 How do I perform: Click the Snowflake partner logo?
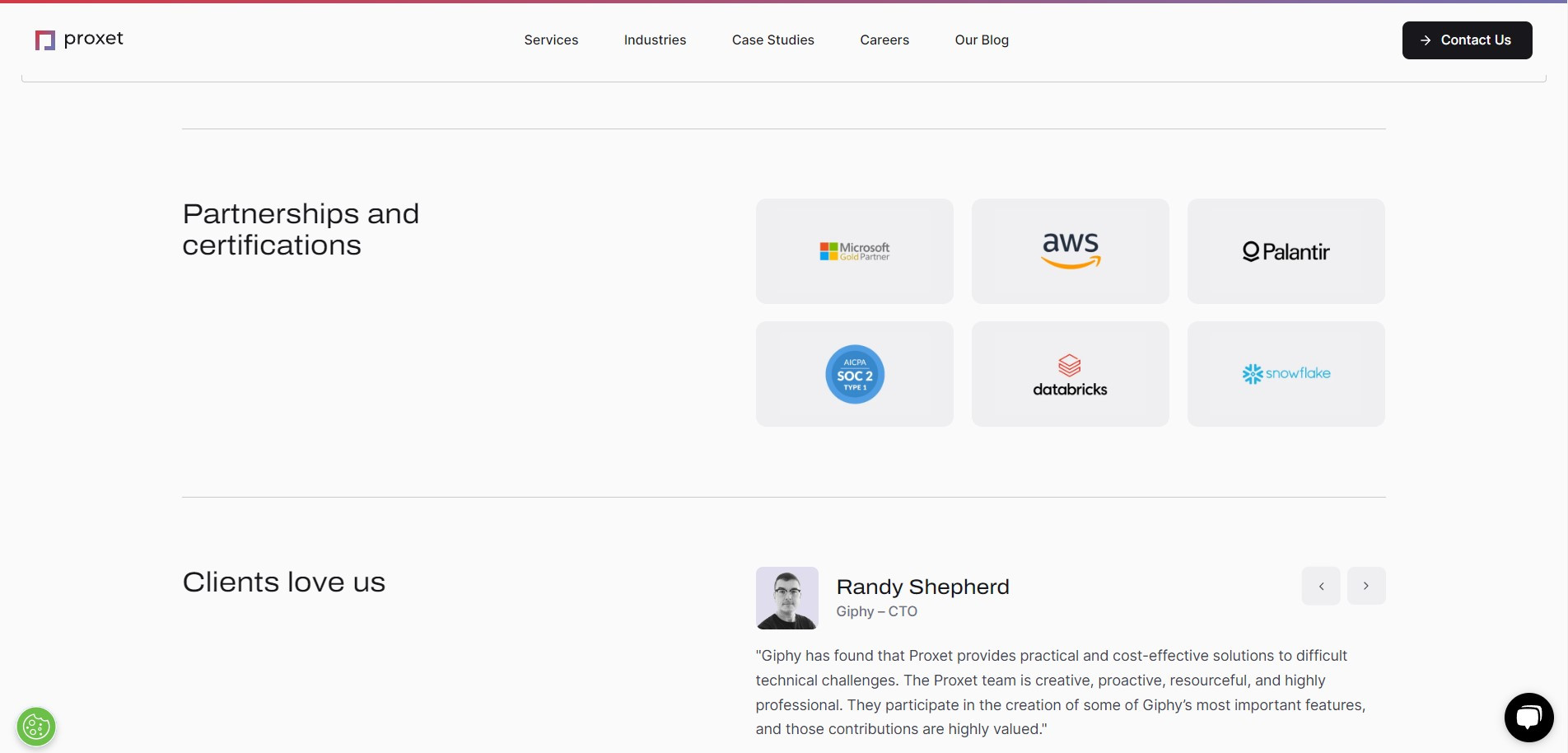(x=1286, y=374)
